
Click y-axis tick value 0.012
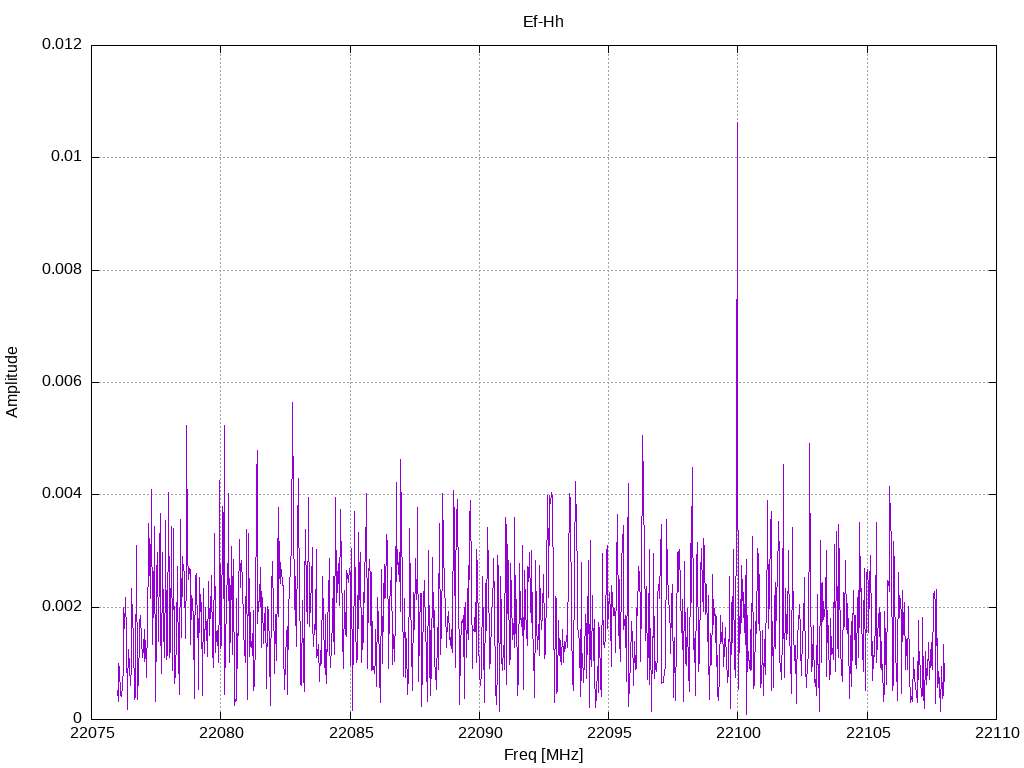pos(62,44)
